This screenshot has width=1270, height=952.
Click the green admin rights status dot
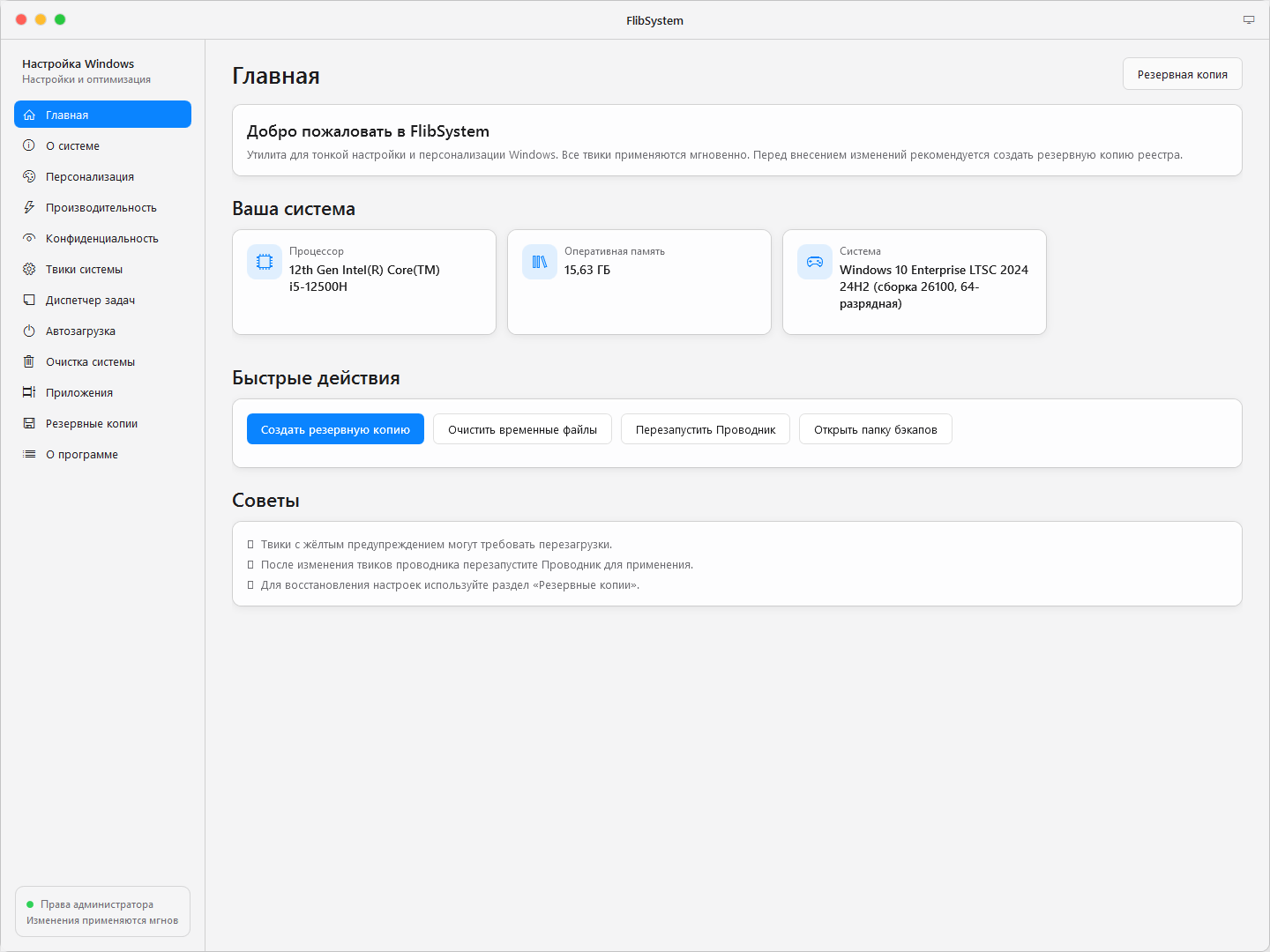[x=30, y=904]
